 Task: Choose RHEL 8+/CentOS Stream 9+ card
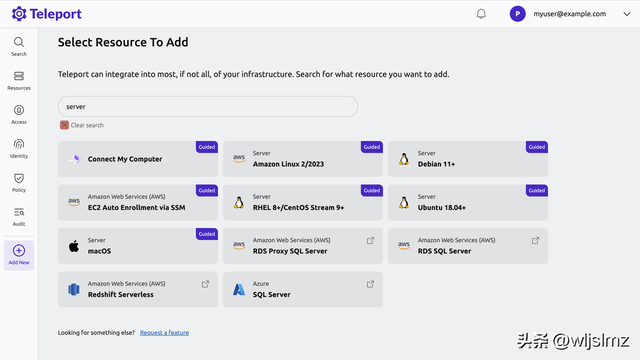(303, 202)
